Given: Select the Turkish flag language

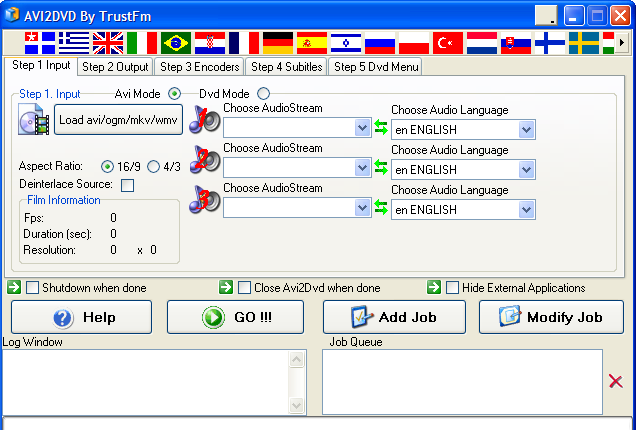Looking at the screenshot, I should [448, 43].
